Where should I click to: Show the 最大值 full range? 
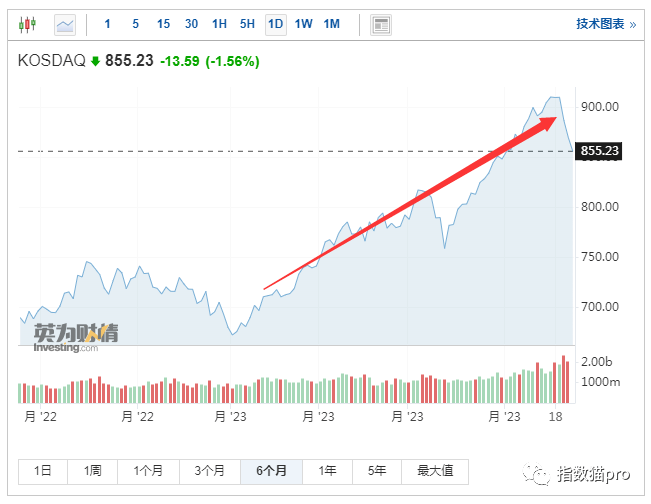click(x=435, y=470)
